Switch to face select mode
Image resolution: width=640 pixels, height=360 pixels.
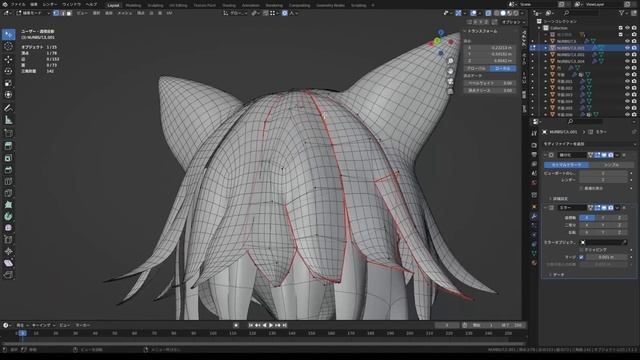click(x=69, y=13)
